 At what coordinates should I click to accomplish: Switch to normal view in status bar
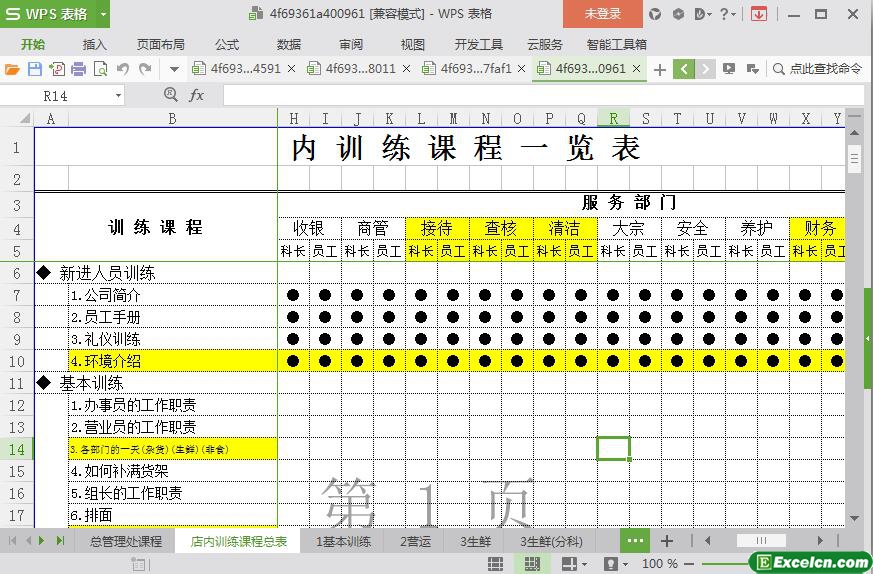click(x=495, y=565)
